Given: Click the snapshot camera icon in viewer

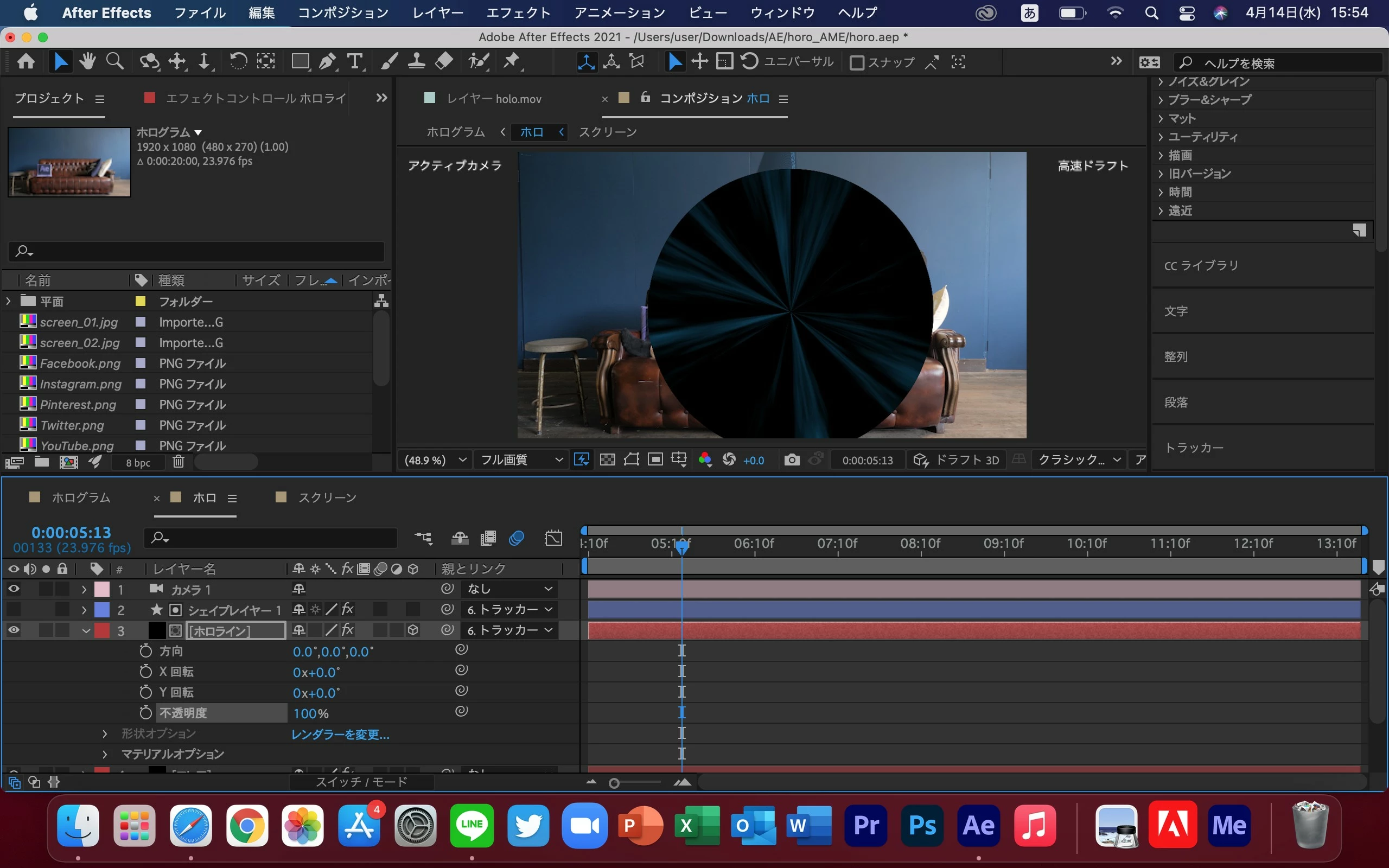Looking at the screenshot, I should coord(792,460).
